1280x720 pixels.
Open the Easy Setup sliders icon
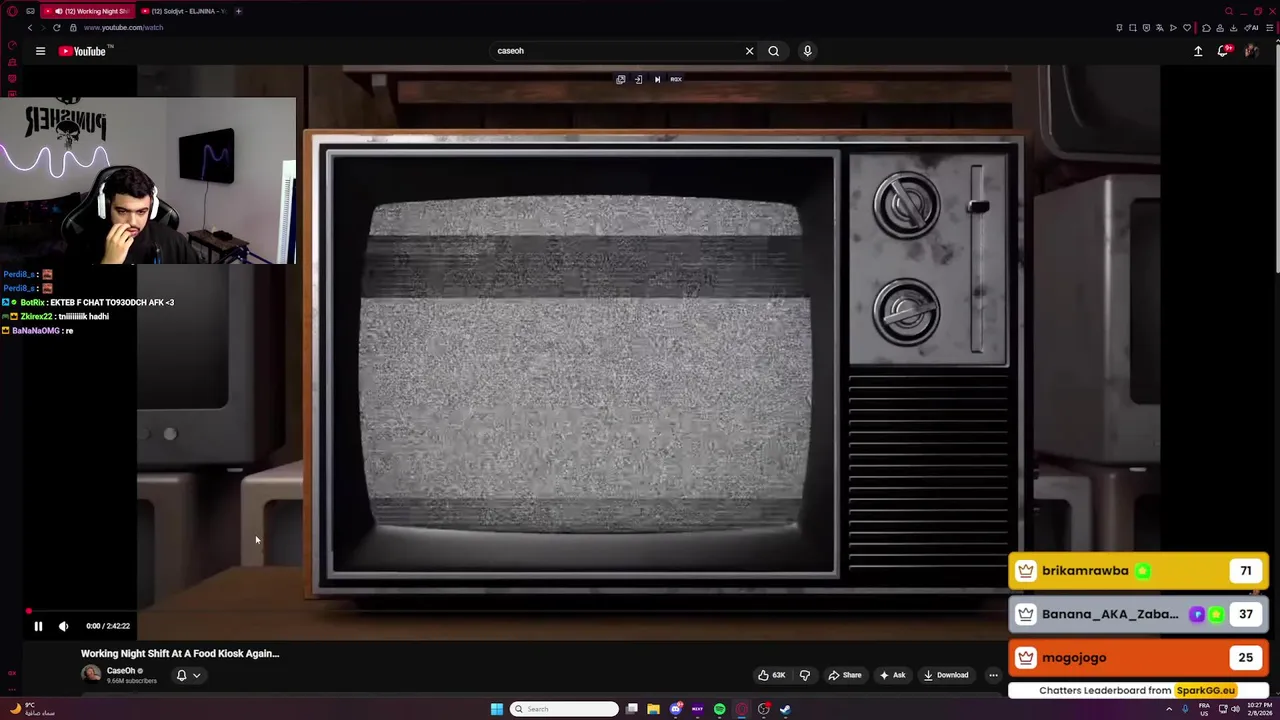click(1270, 28)
